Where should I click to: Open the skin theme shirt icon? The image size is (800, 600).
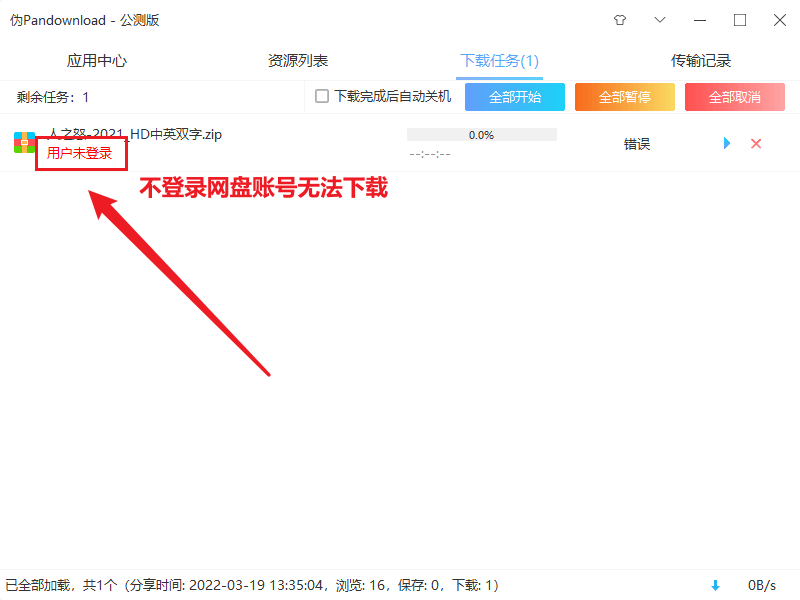coord(620,20)
